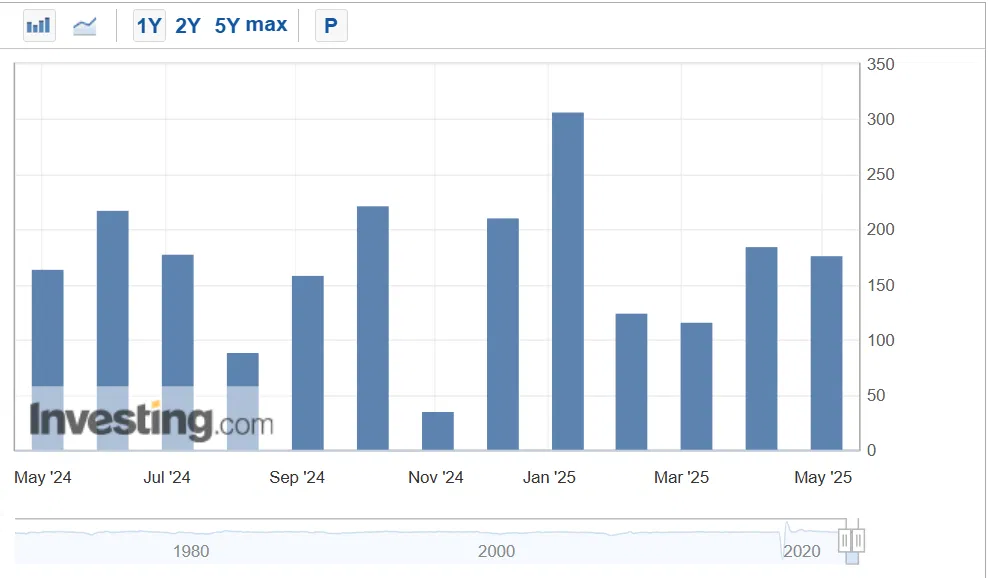Switch to area line chart icon

[x=84, y=26]
